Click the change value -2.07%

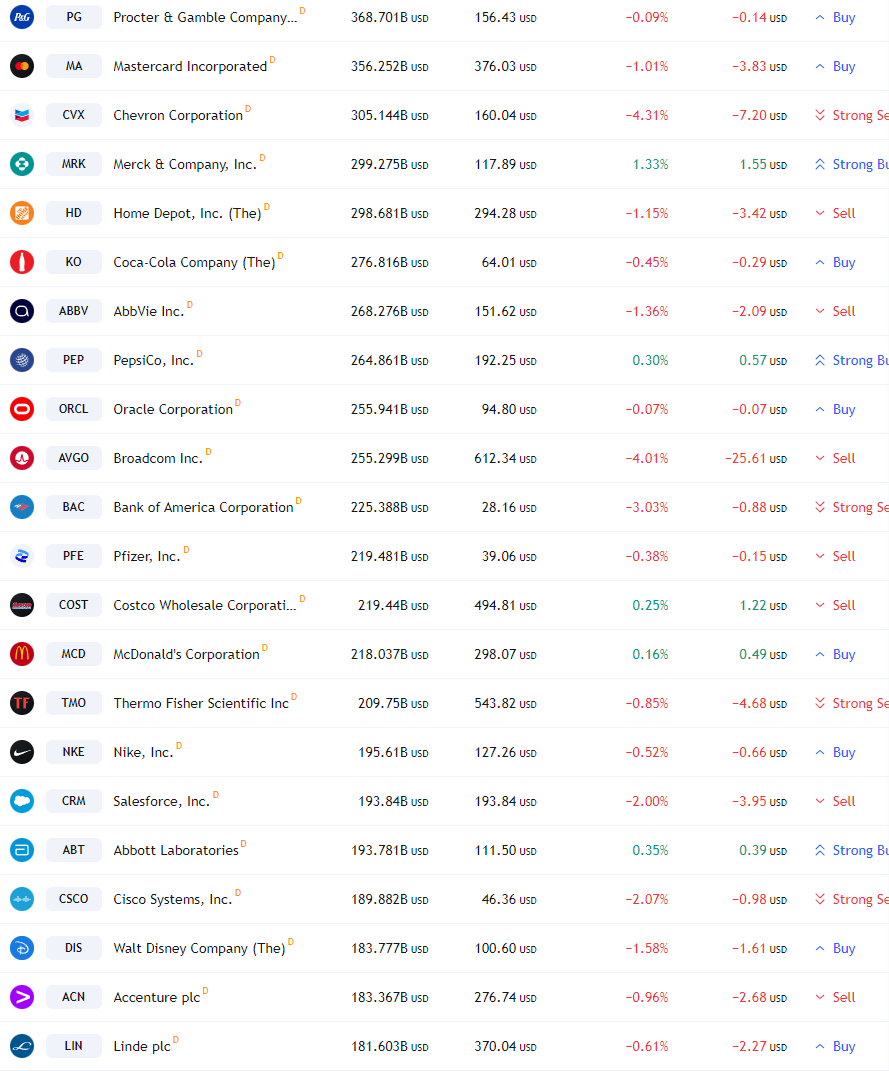[647, 899]
